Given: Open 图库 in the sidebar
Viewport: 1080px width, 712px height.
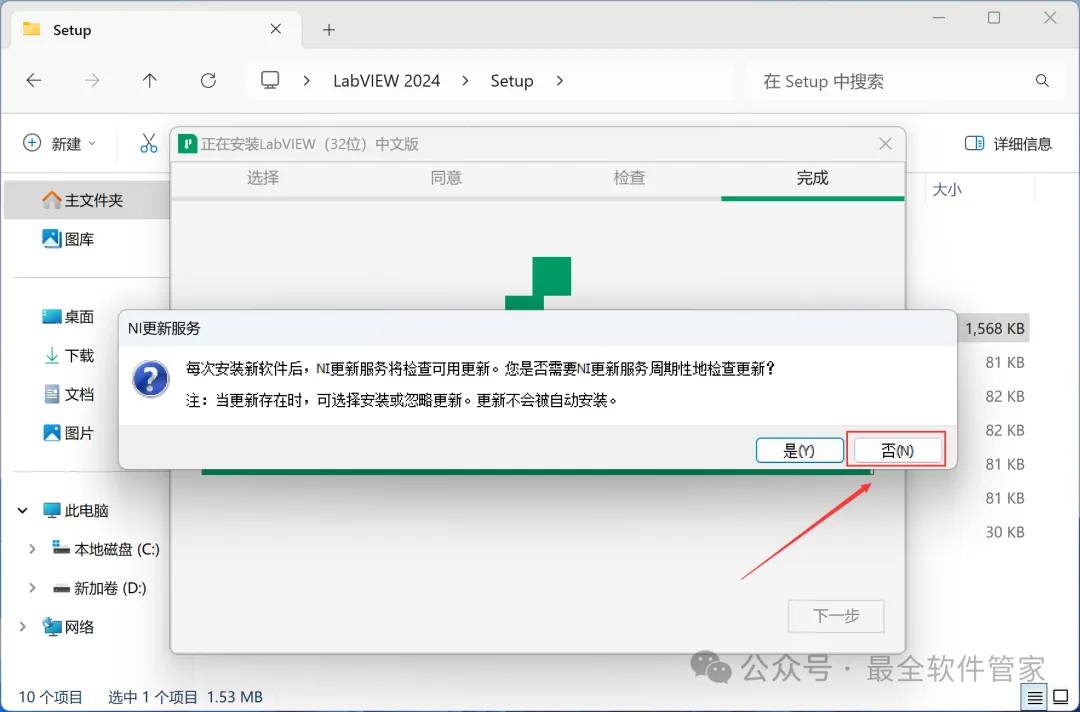Looking at the screenshot, I should click(x=68, y=239).
